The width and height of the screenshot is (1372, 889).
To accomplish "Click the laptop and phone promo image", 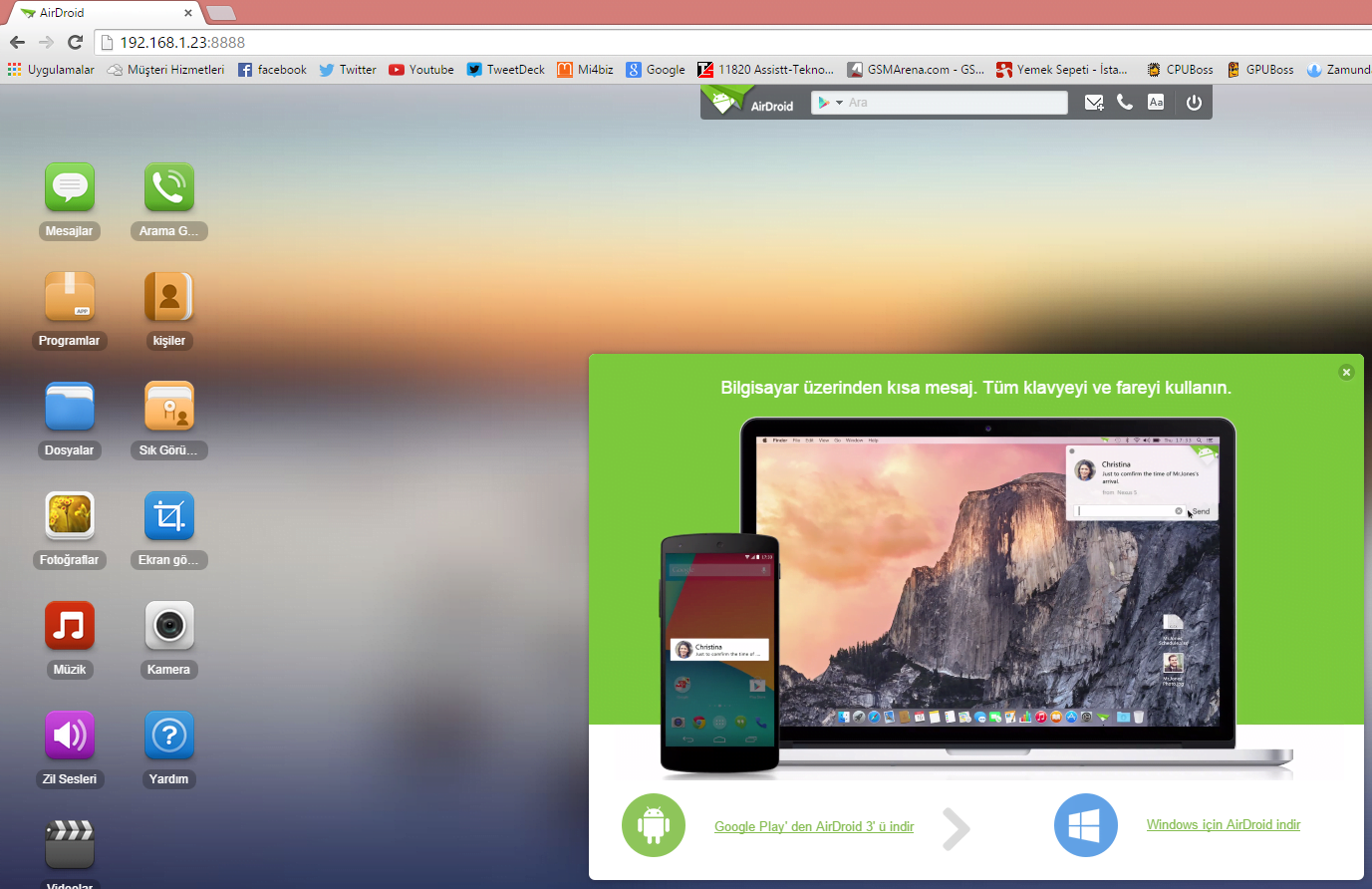I will pyautogui.click(x=976, y=598).
